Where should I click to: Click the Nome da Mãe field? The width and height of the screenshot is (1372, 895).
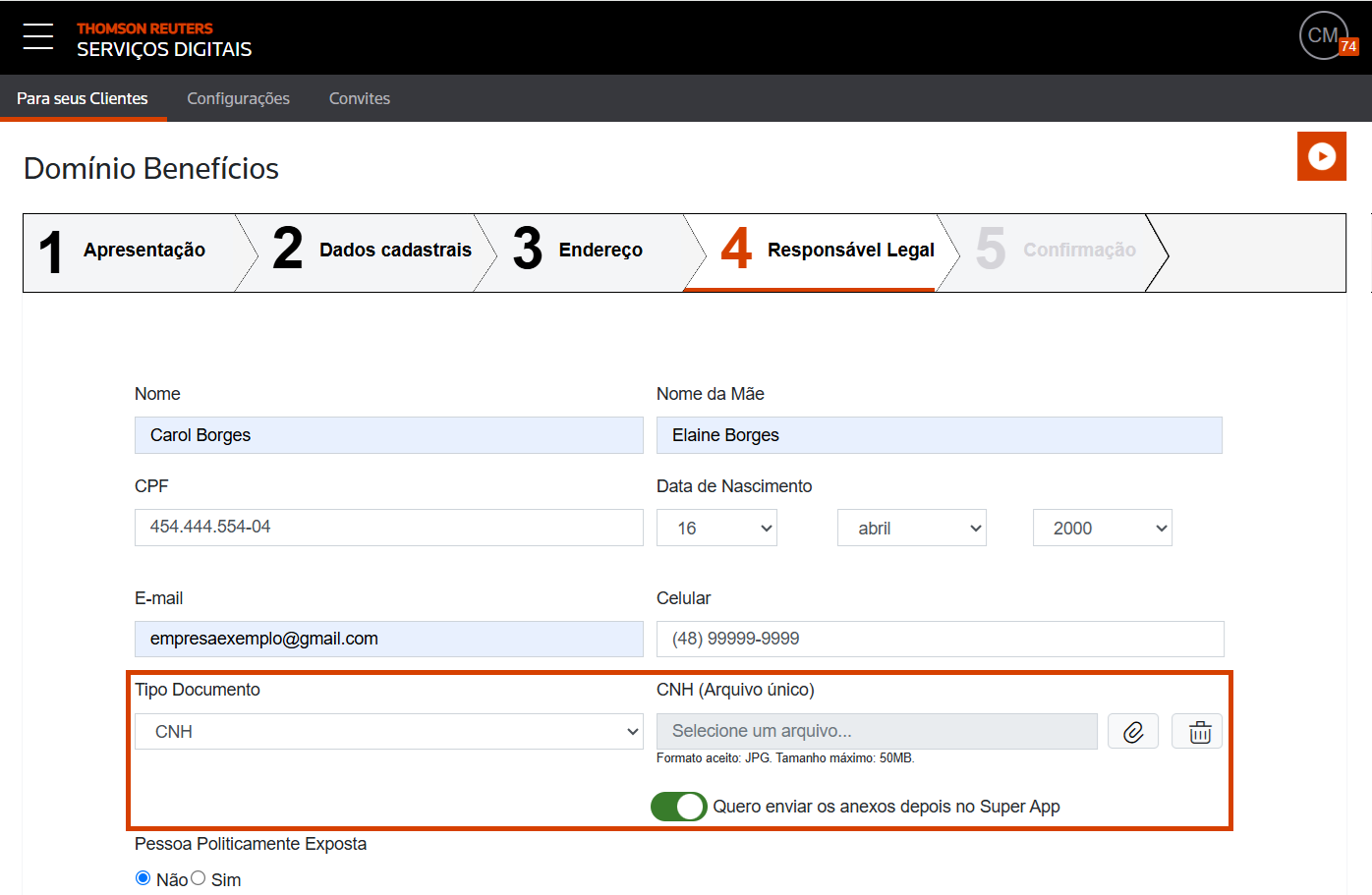pos(940,435)
